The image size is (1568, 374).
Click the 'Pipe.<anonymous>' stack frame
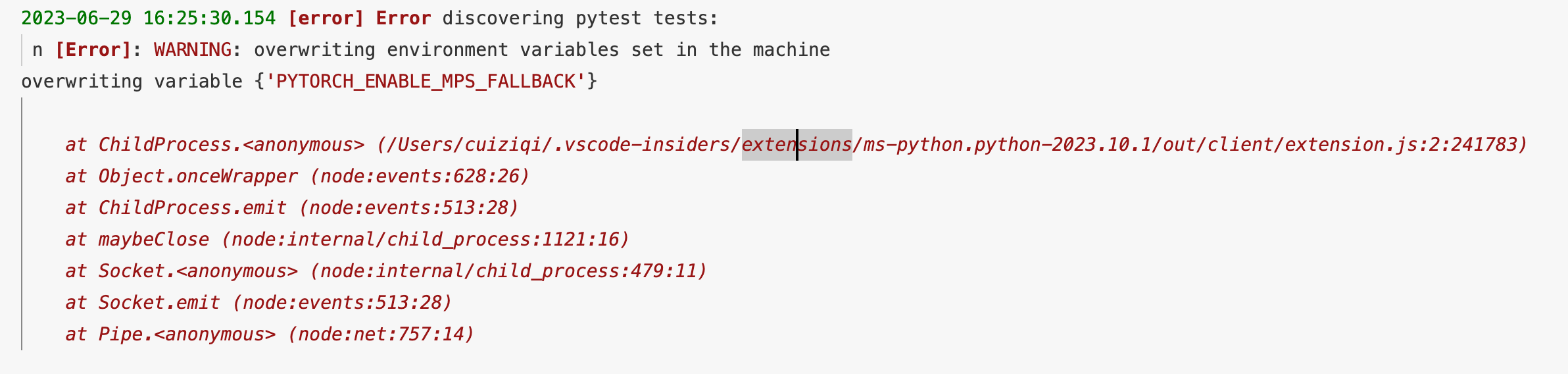click(187, 334)
